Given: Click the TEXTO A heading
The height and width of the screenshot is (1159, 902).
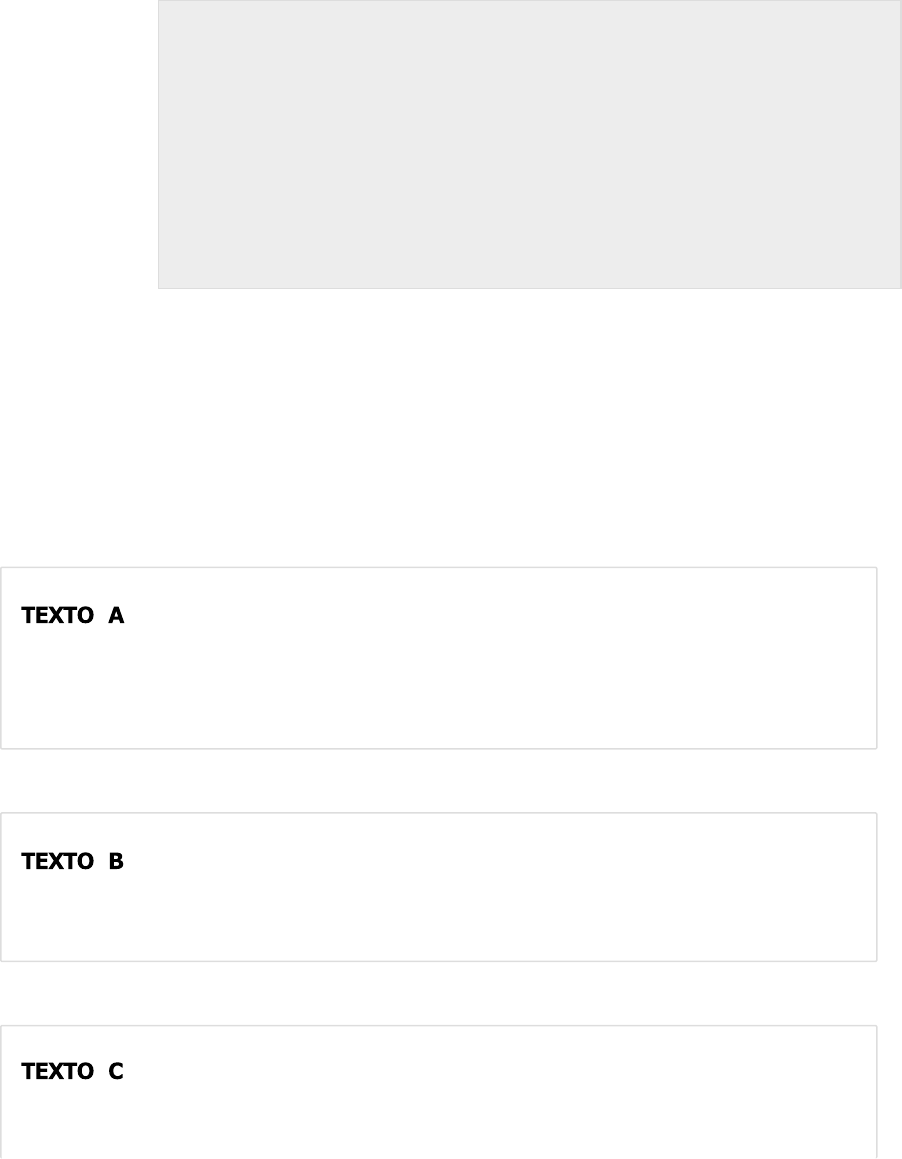Looking at the screenshot, I should tap(72, 616).
